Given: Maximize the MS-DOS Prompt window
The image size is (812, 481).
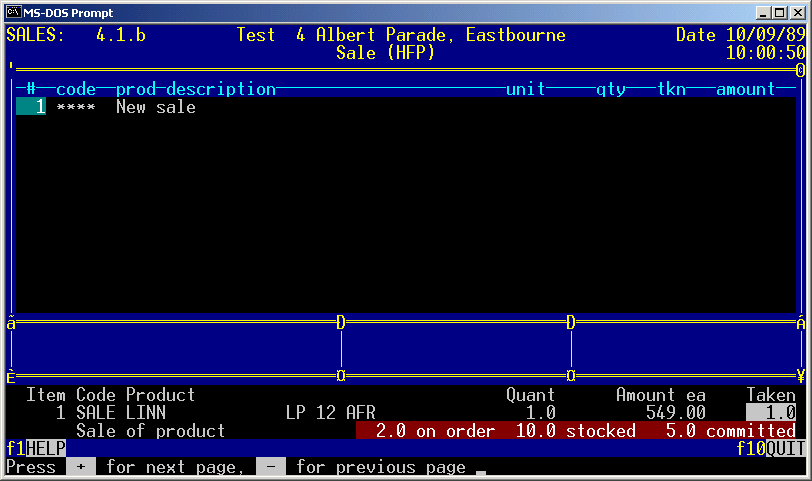Looking at the screenshot, I should coord(781,12).
